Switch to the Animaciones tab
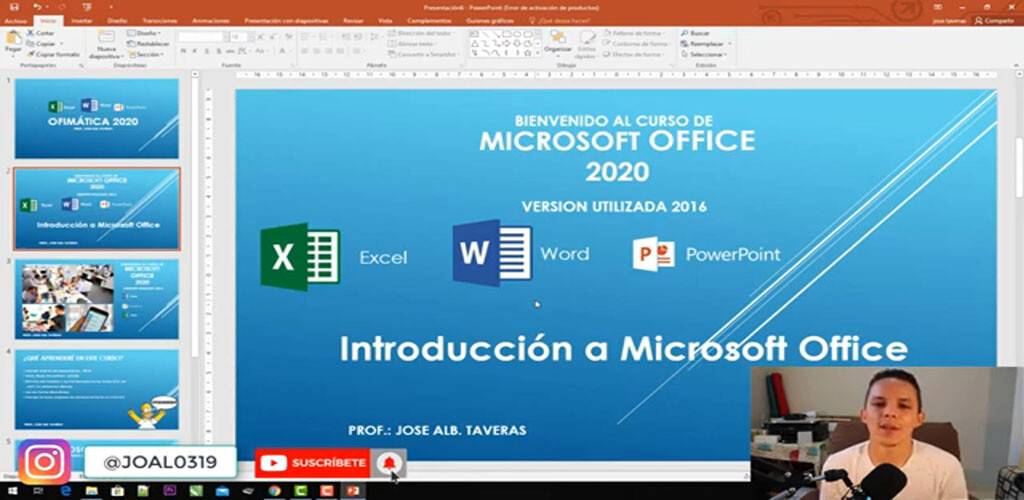1024x500 pixels. pos(211,21)
